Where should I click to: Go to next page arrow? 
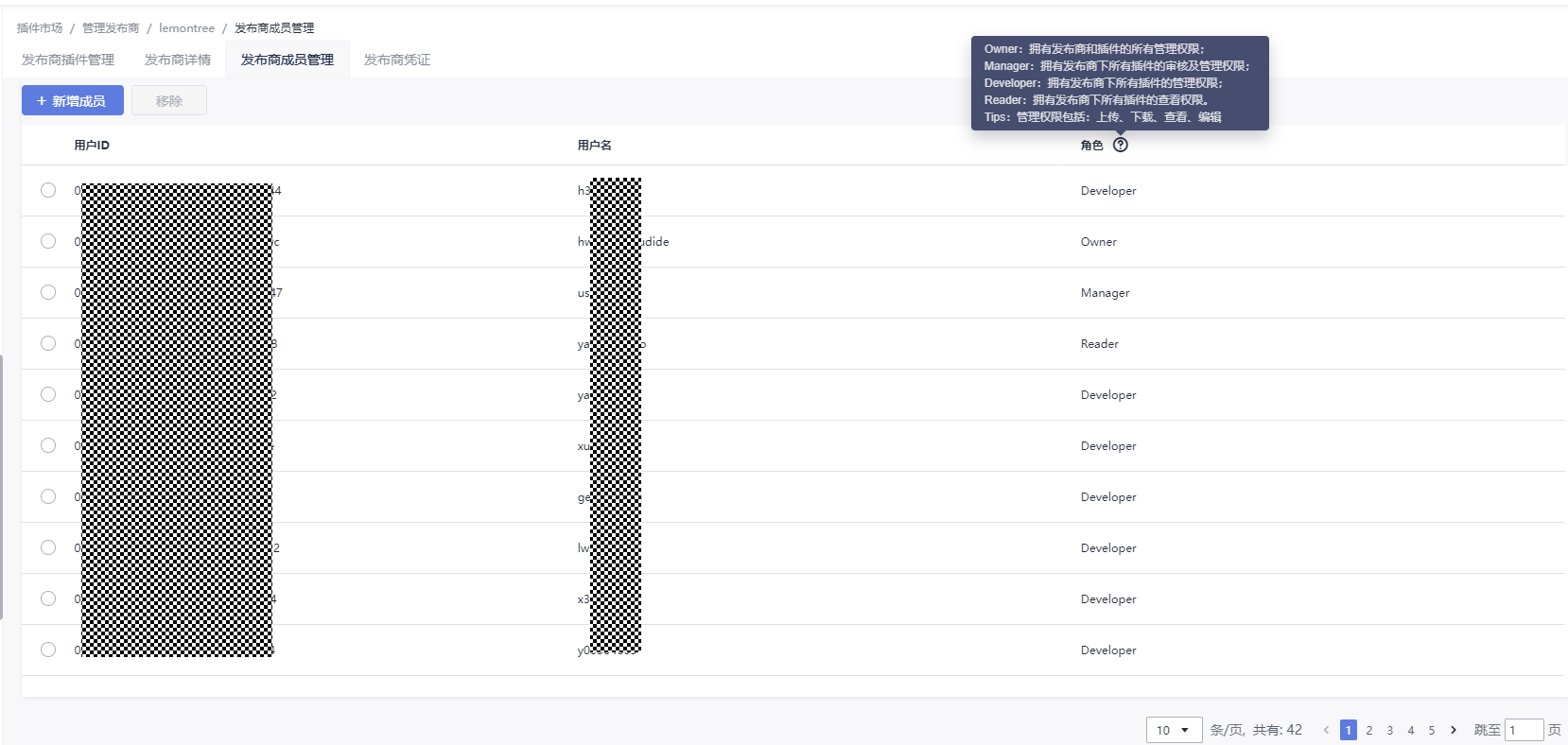pos(1454,730)
